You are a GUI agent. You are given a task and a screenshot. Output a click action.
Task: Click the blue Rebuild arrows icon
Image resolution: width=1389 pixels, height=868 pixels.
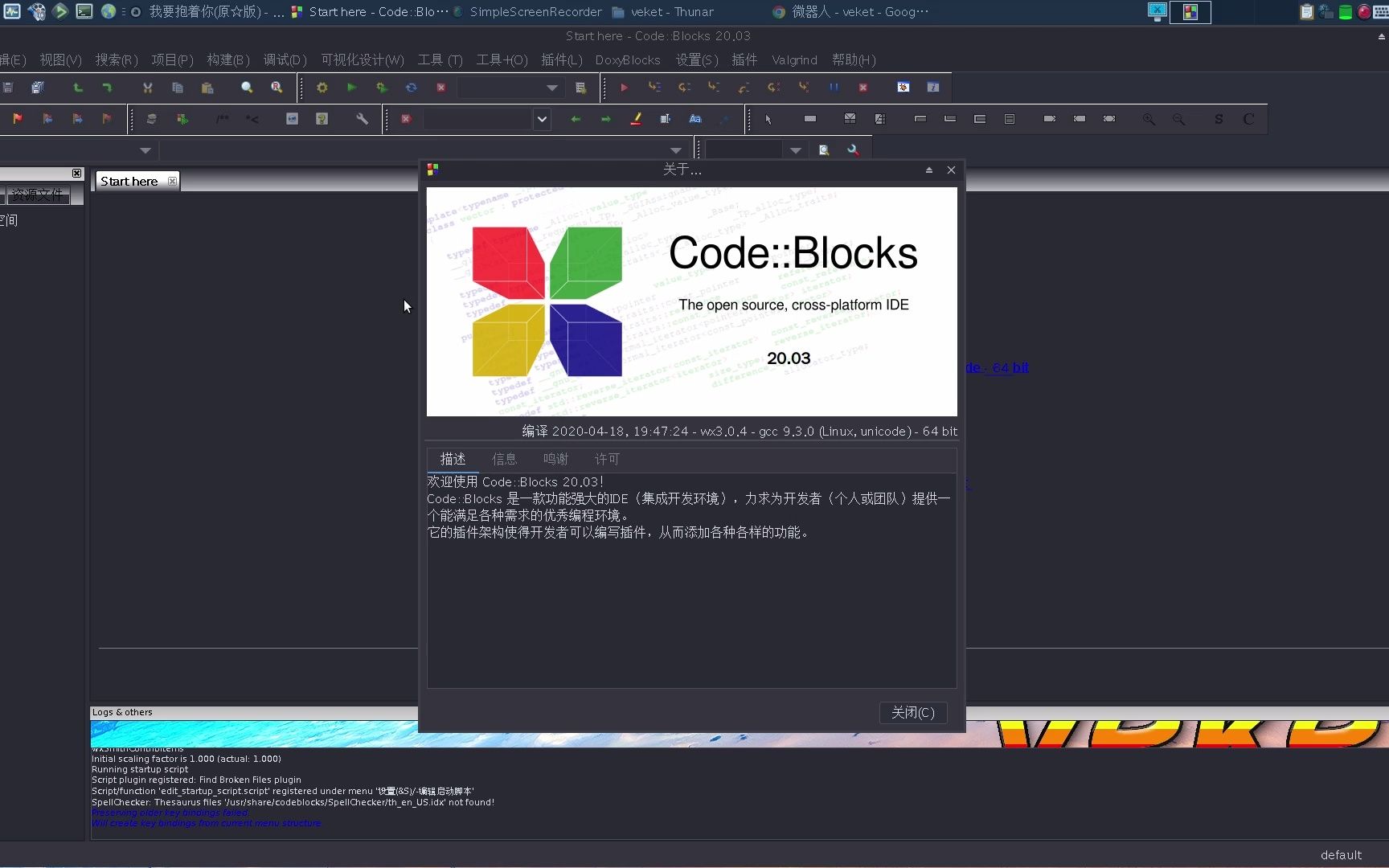(411, 88)
